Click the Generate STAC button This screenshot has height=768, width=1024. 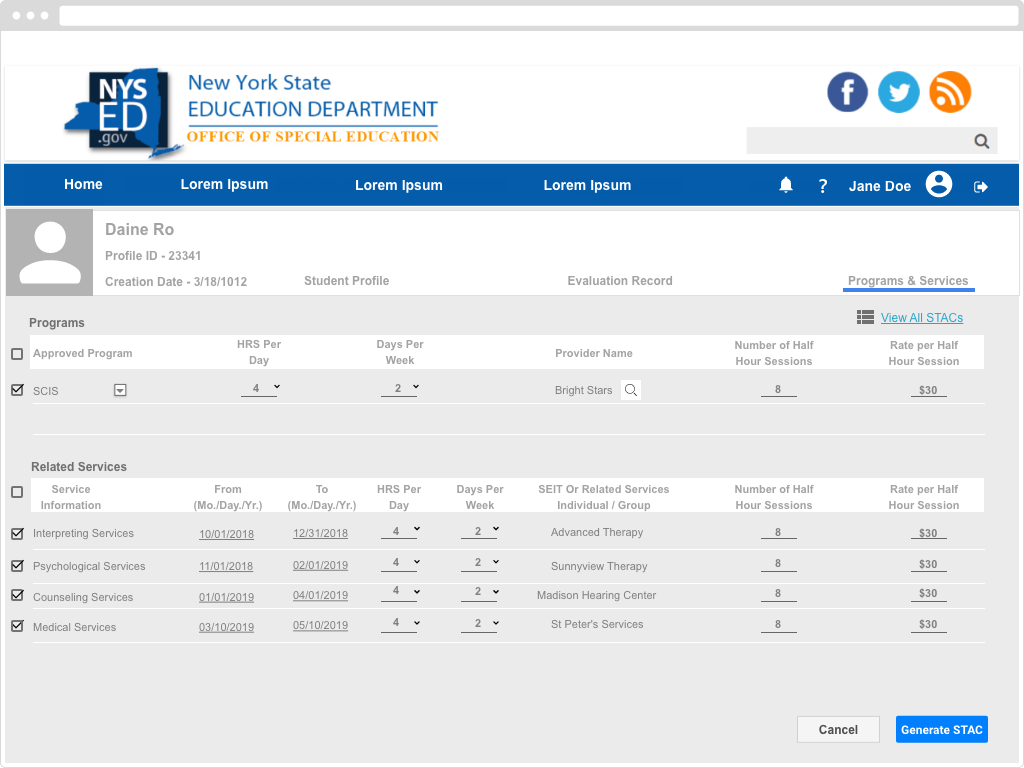[941, 730]
